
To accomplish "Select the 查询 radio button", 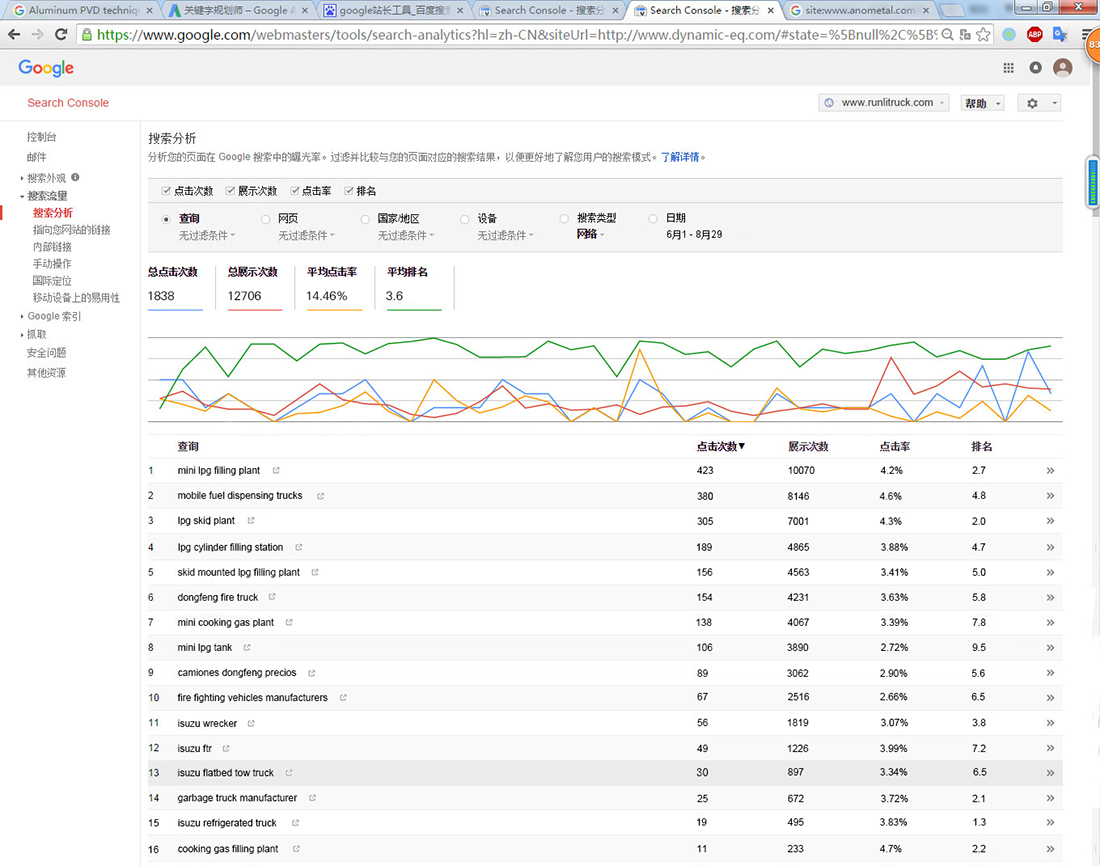I will coord(166,219).
